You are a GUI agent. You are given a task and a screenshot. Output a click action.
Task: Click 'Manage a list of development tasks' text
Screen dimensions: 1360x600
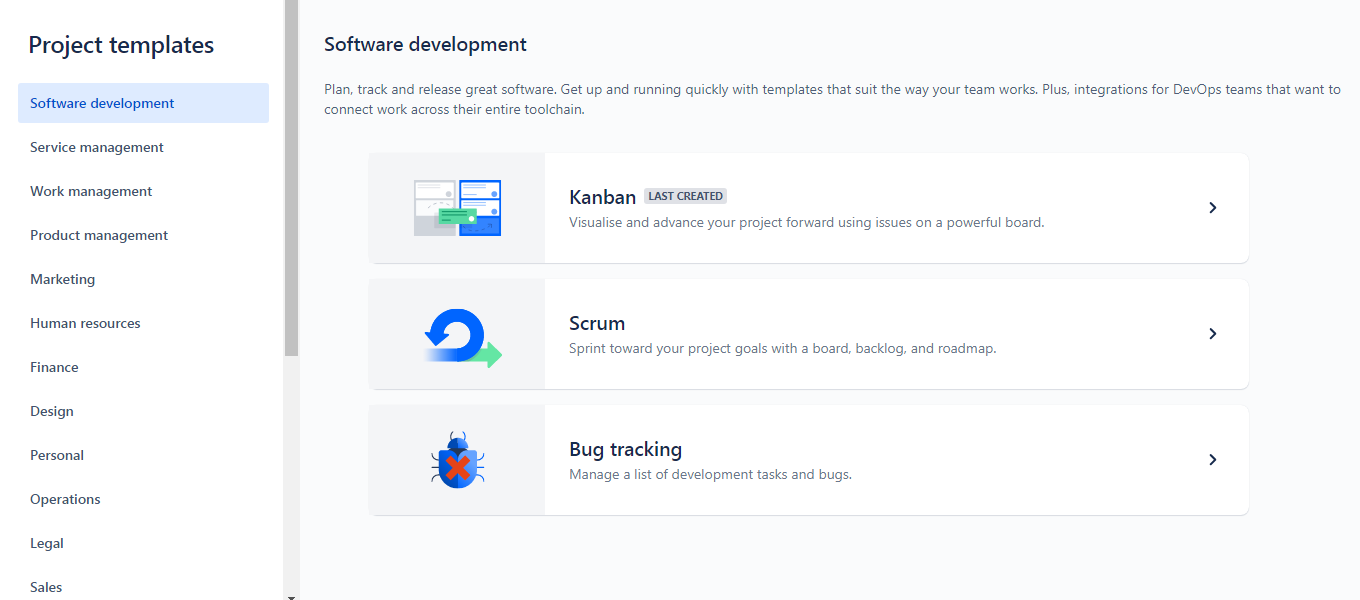(710, 474)
